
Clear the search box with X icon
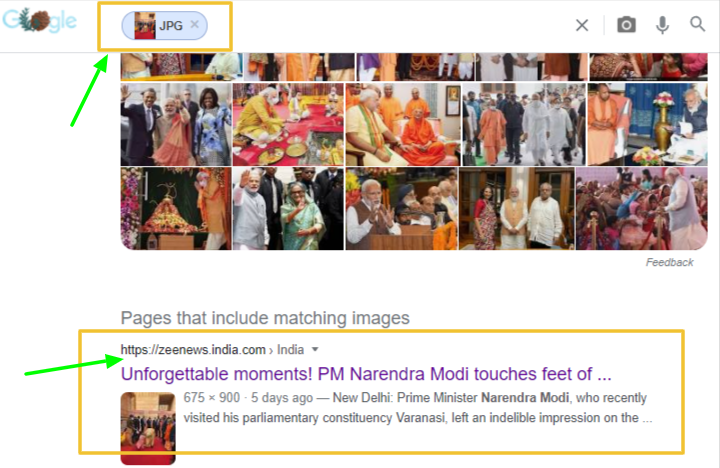(582, 25)
